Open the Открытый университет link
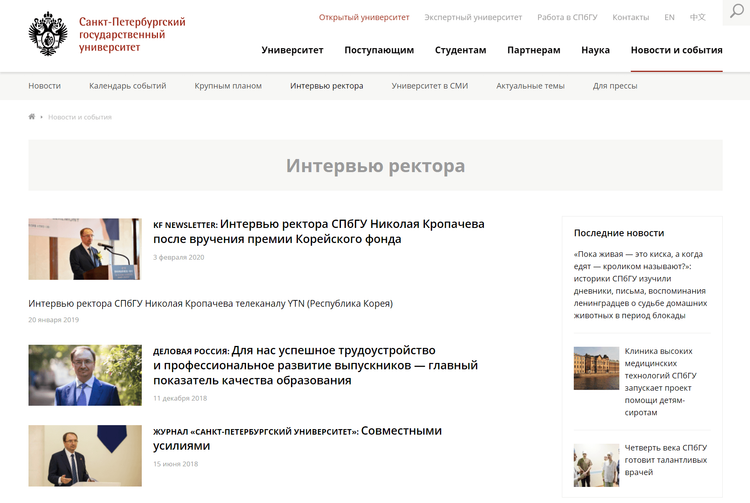 (x=364, y=17)
